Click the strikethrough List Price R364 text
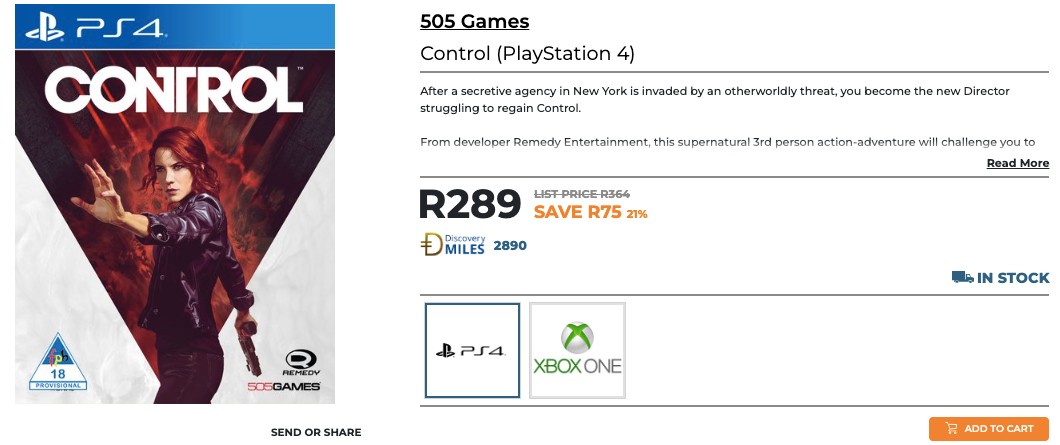This screenshot has width=1060, height=445. pos(582,194)
